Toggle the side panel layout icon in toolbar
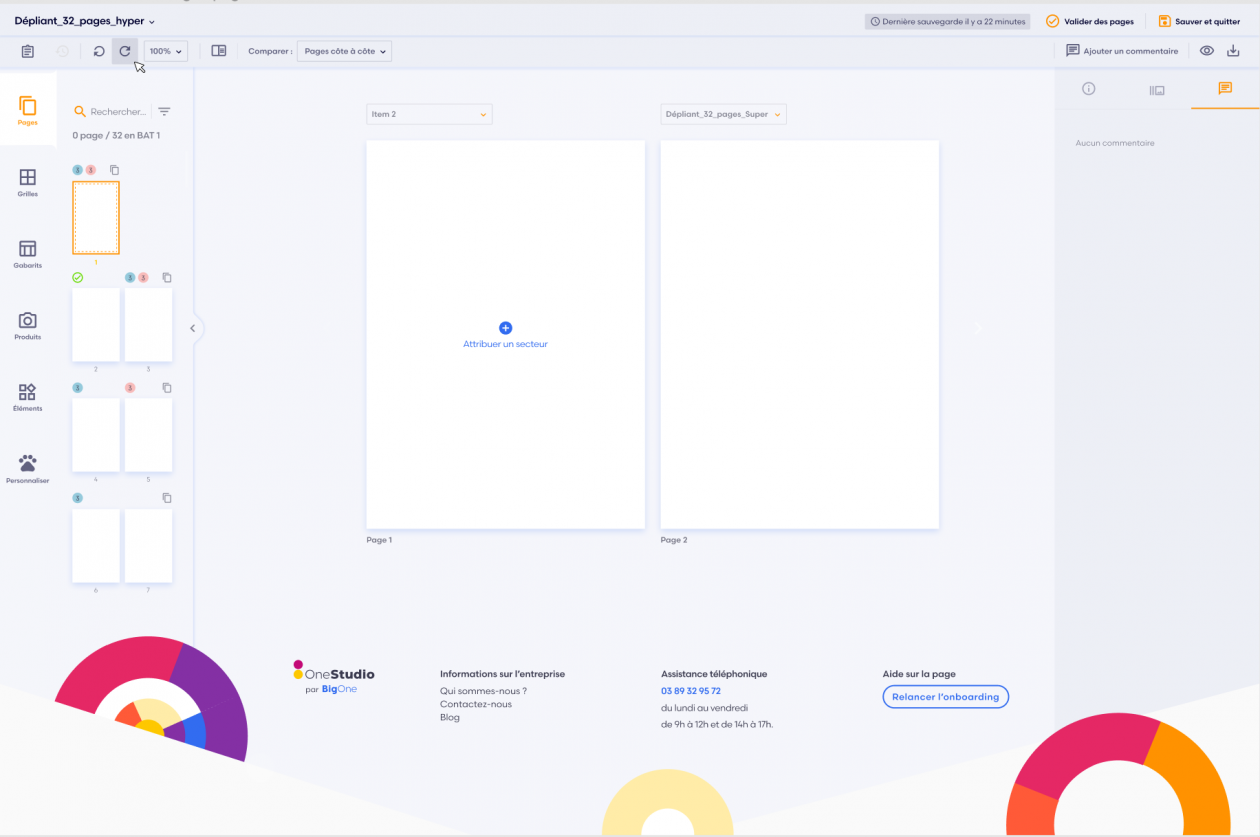Screen dimensions: 1260x837 [x=219, y=51]
